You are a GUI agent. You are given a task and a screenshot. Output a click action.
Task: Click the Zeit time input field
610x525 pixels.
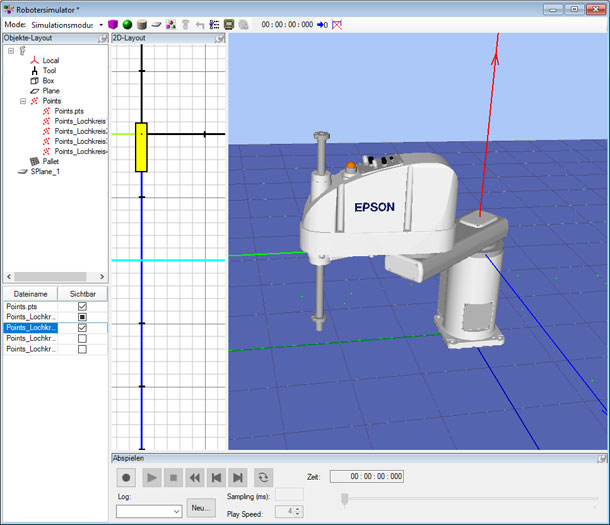[366, 477]
